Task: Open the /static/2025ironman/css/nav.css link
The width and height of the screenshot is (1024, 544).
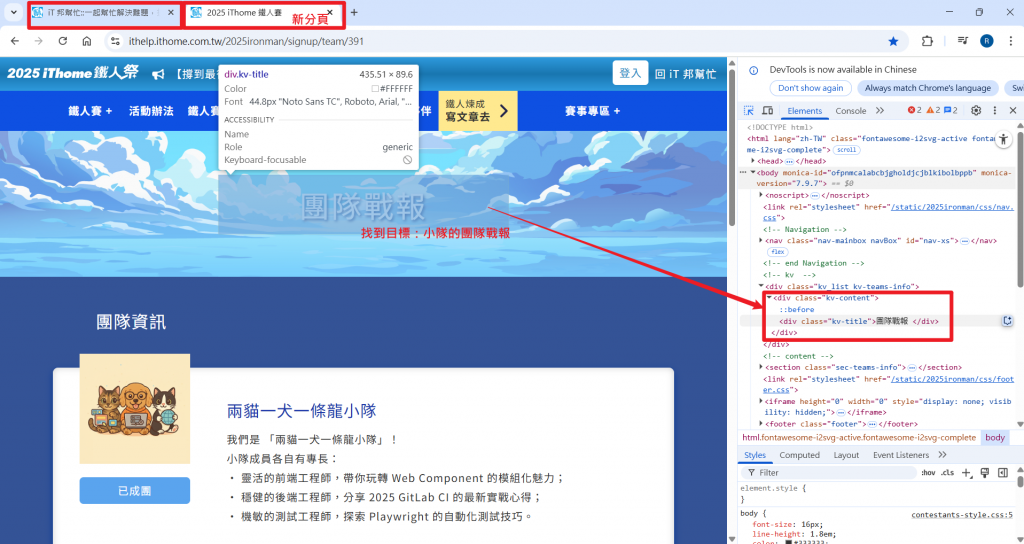Action: click(x=952, y=207)
